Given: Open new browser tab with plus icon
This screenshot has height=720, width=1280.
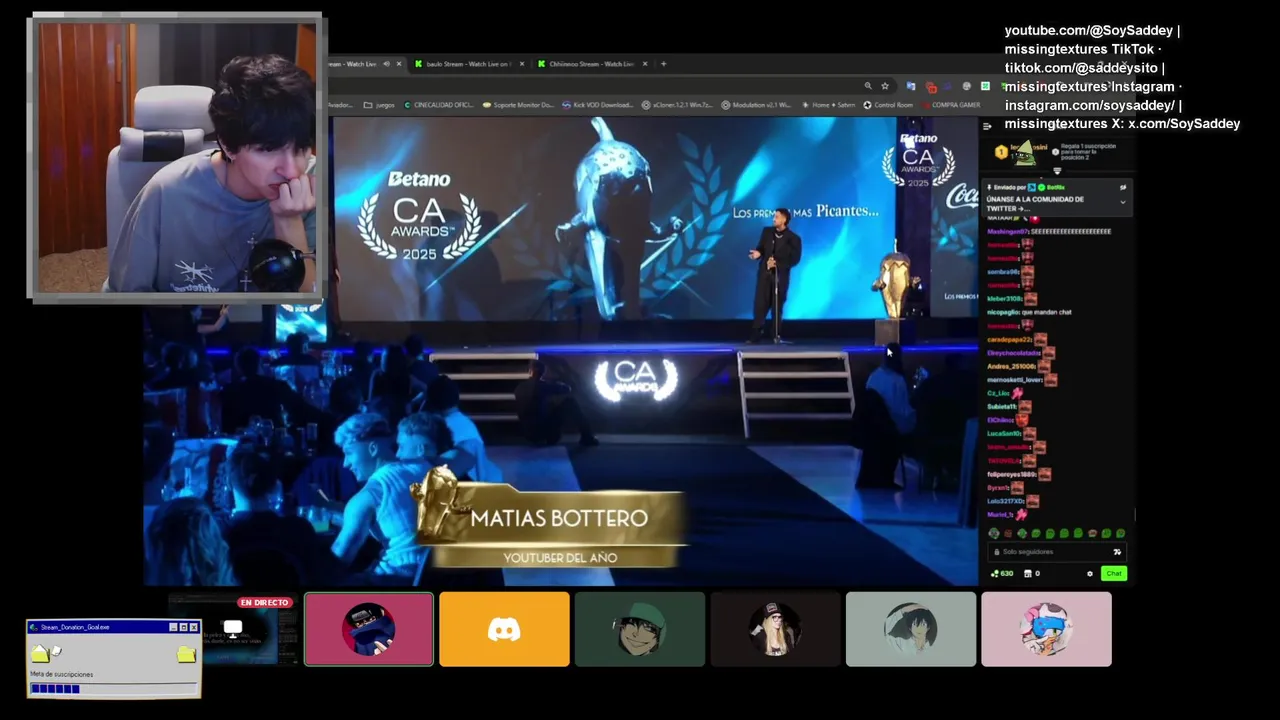Looking at the screenshot, I should click(664, 64).
